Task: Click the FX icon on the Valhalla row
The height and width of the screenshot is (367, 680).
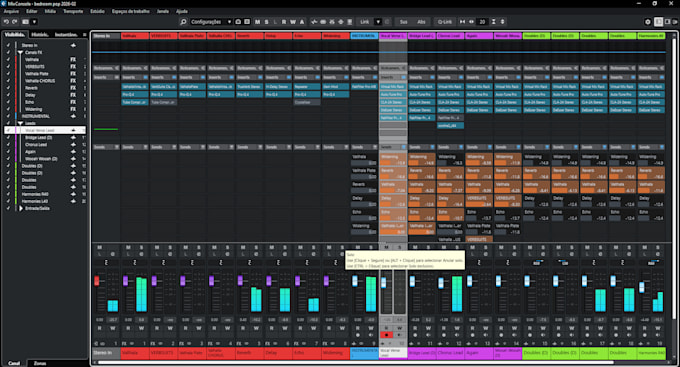Action: point(73,59)
